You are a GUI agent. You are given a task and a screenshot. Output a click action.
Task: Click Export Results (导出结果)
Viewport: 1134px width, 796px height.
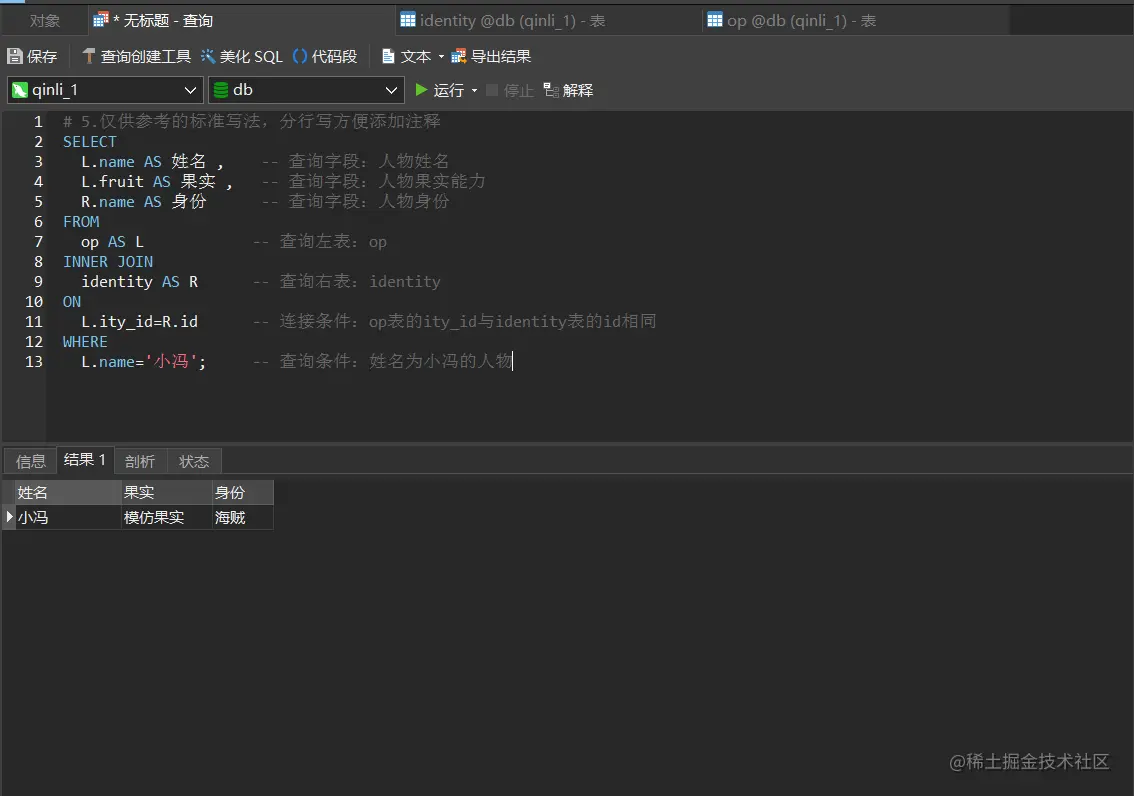(x=491, y=56)
